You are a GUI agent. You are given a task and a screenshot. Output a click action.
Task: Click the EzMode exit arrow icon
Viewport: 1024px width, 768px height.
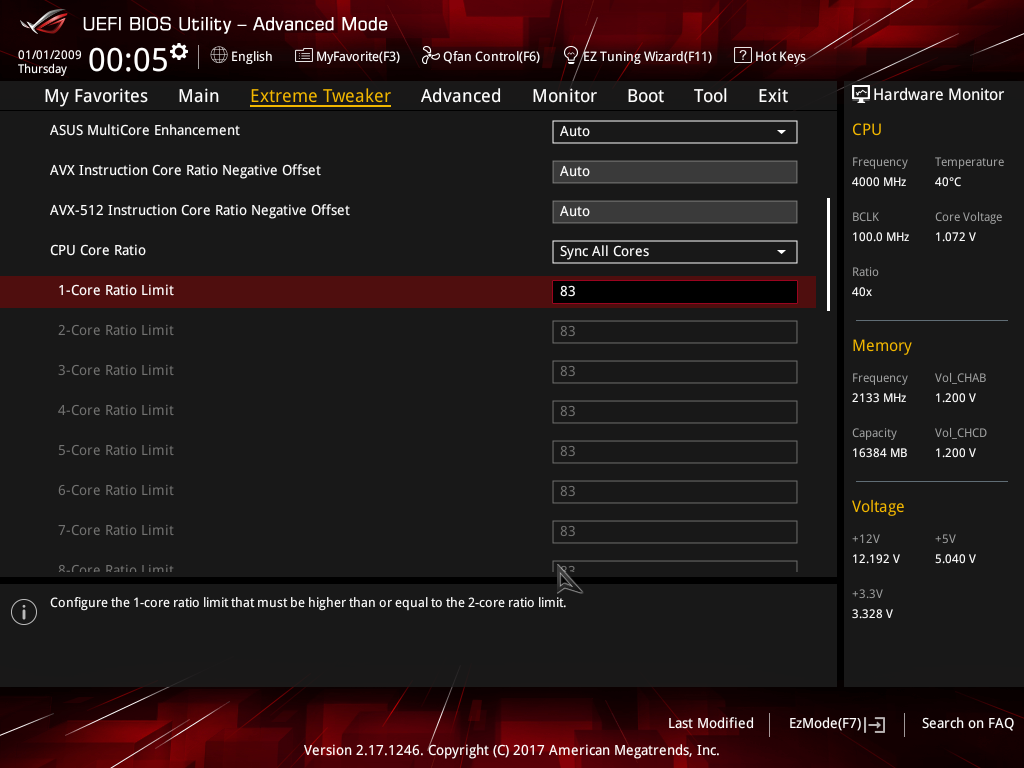875,724
